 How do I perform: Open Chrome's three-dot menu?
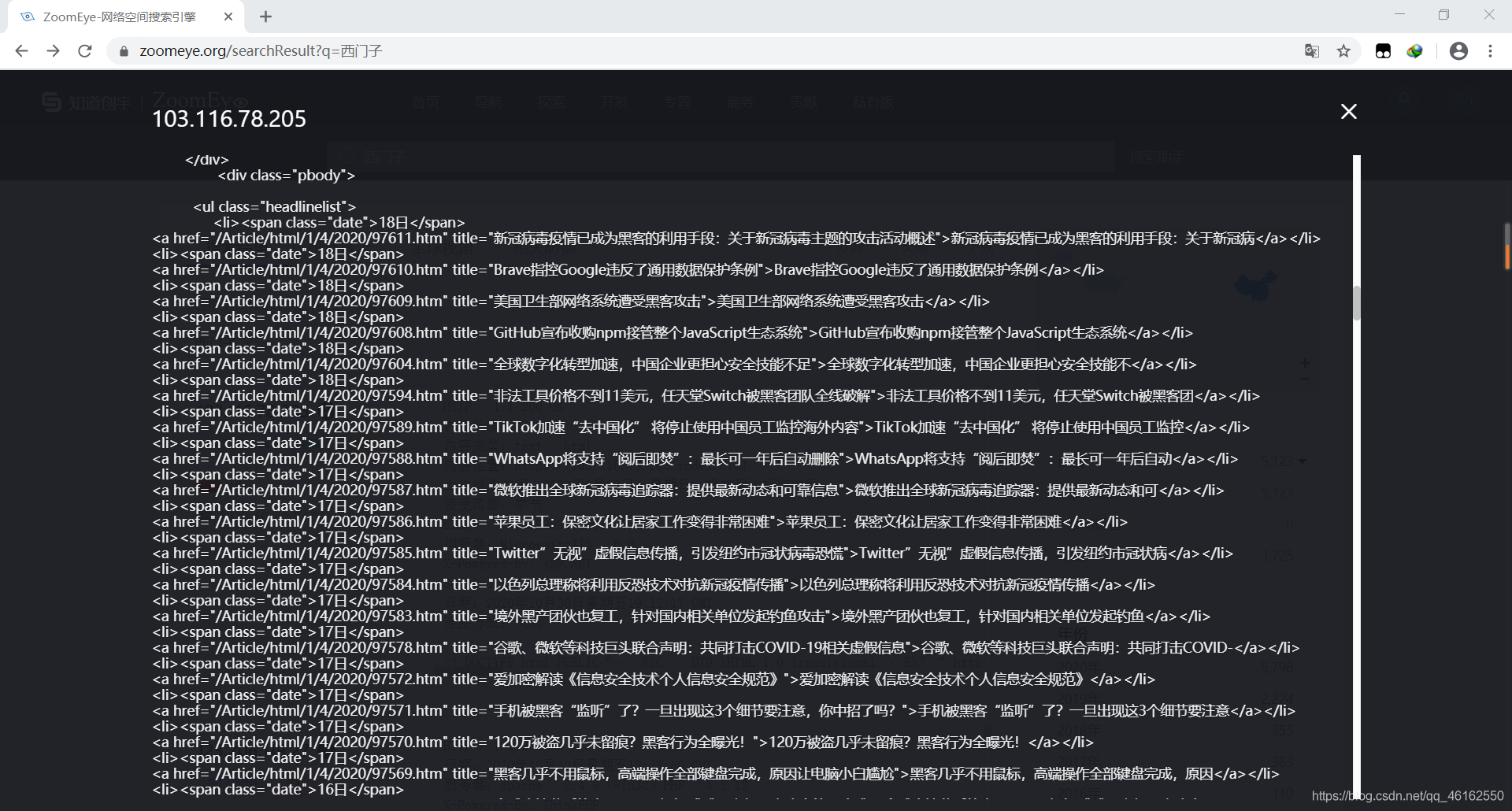click(x=1490, y=51)
